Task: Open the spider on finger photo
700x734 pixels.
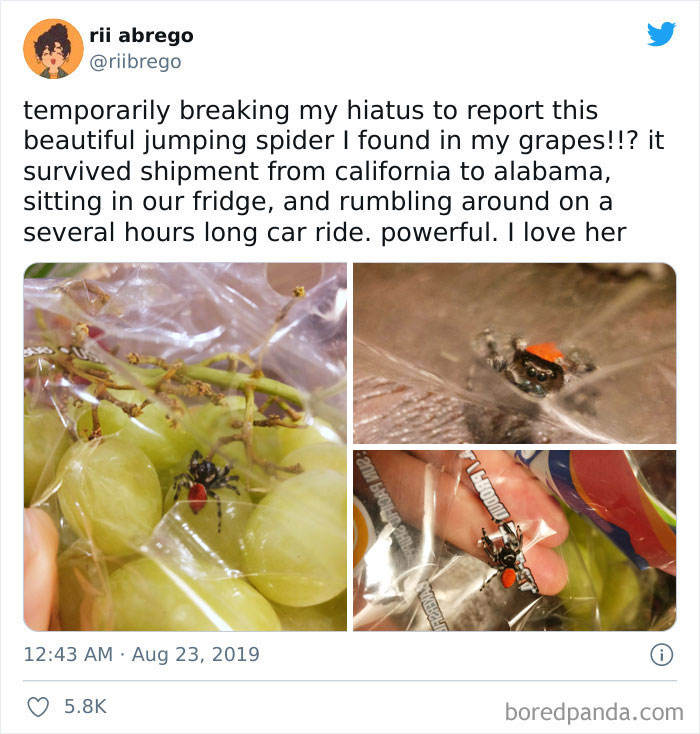Action: (515, 541)
